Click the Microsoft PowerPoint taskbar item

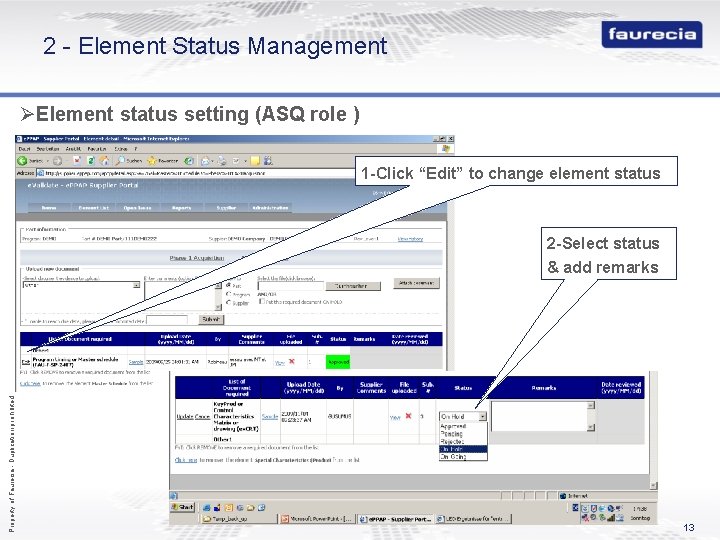316,519
